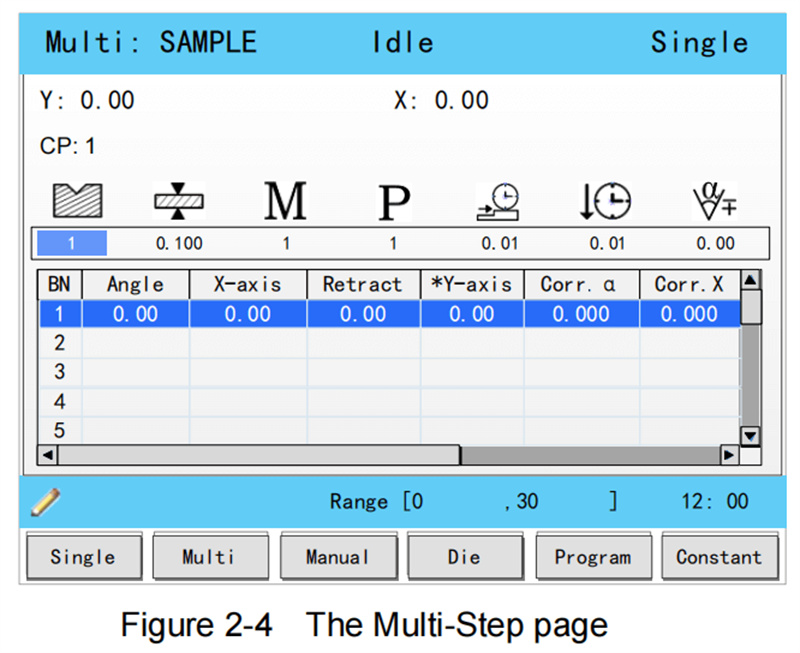800x653 pixels.
Task: Click the 12:00 clock display
Action: point(715,501)
